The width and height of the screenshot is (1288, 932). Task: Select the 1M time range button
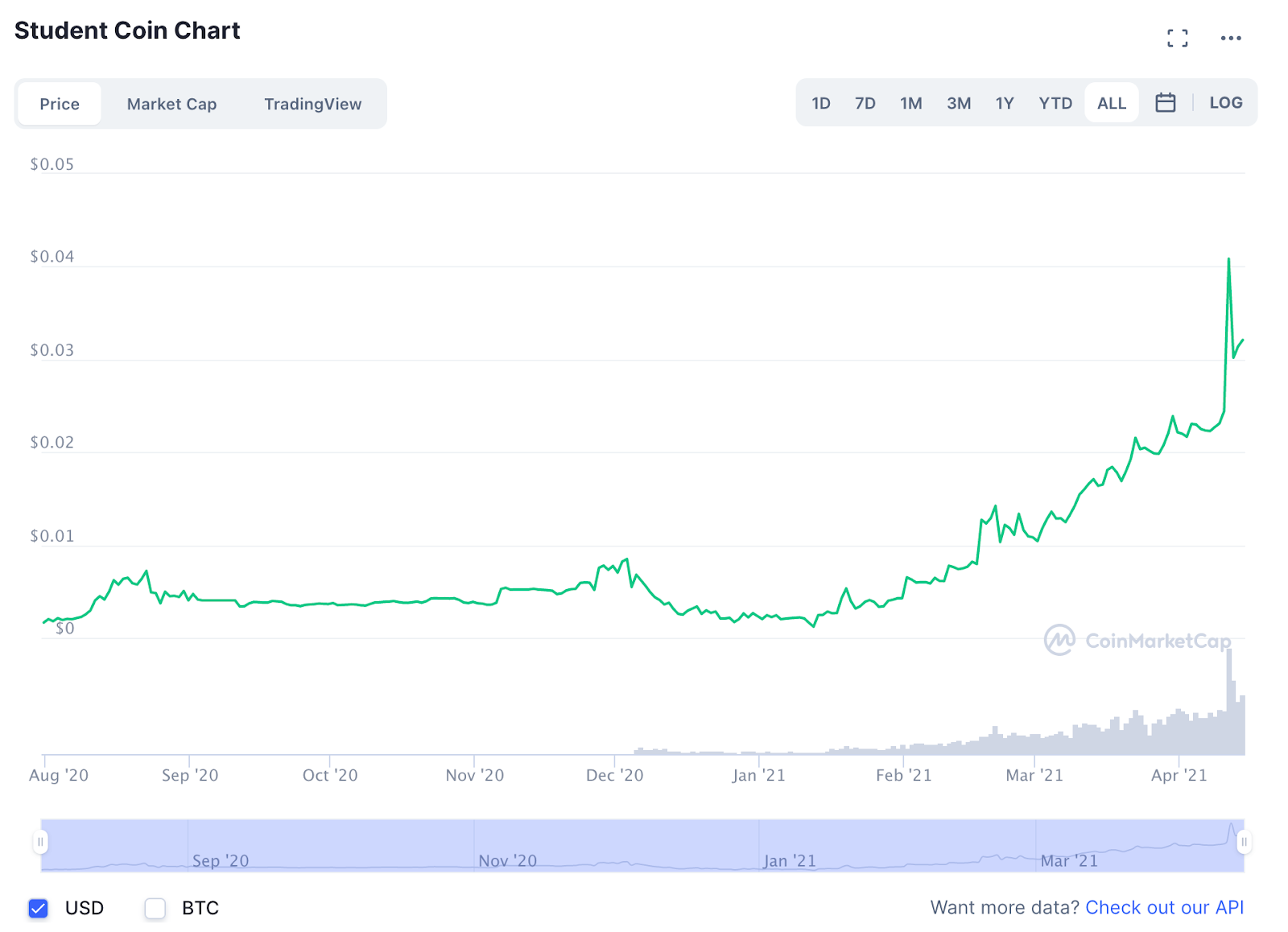click(x=911, y=103)
